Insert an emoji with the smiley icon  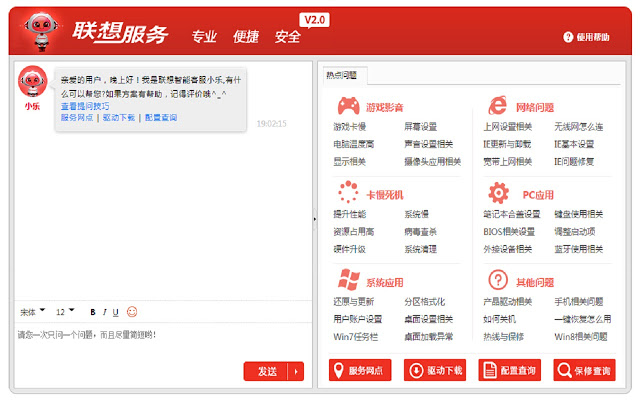(x=132, y=312)
